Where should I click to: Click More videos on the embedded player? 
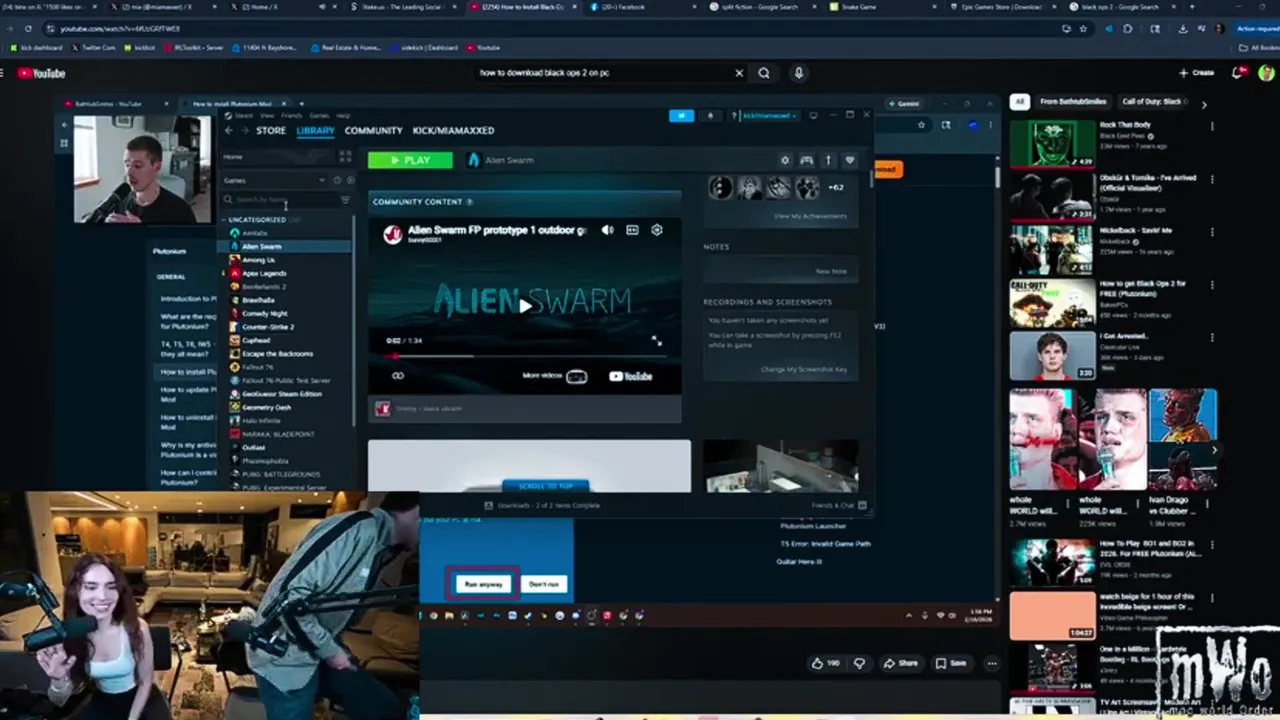(555, 376)
